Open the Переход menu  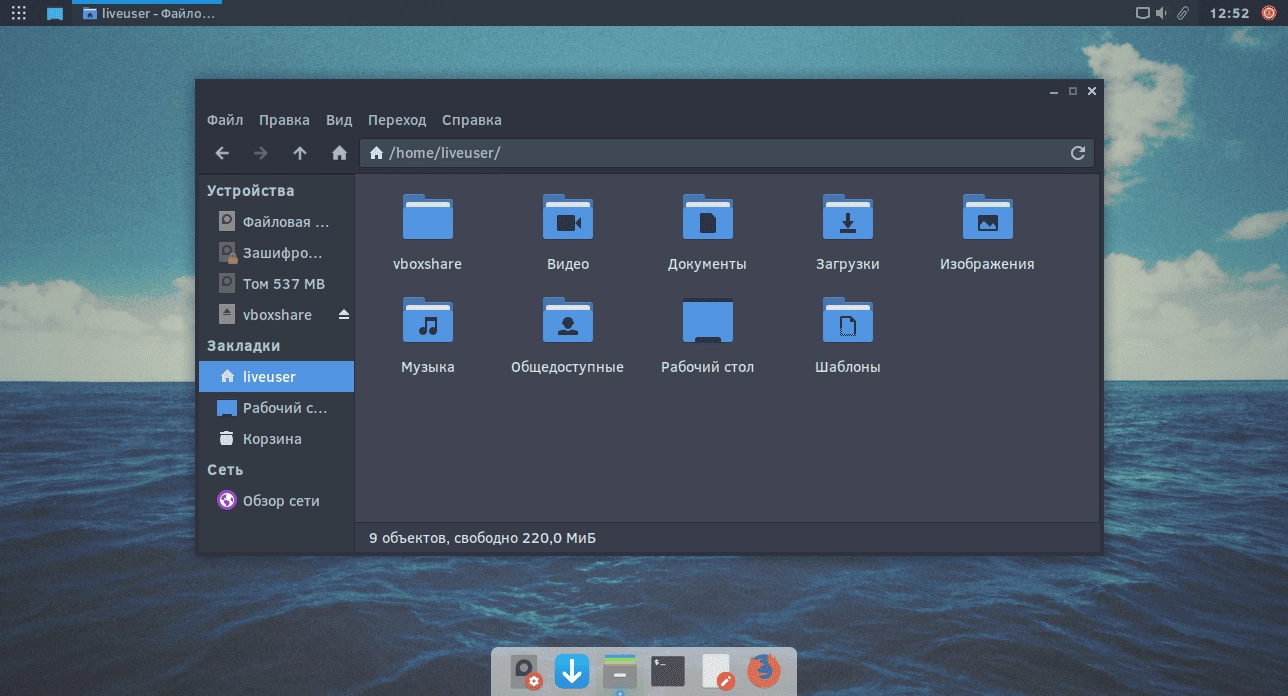[x=397, y=120]
